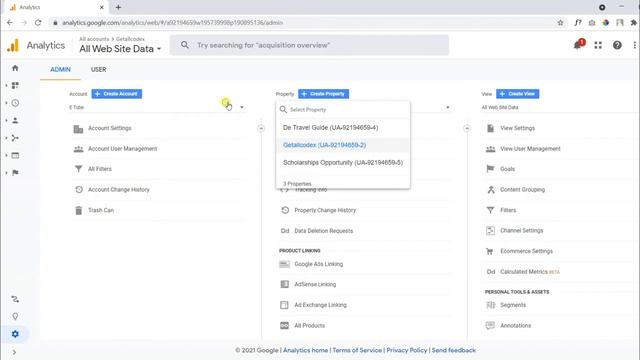Open the view Filters option

coord(508,210)
